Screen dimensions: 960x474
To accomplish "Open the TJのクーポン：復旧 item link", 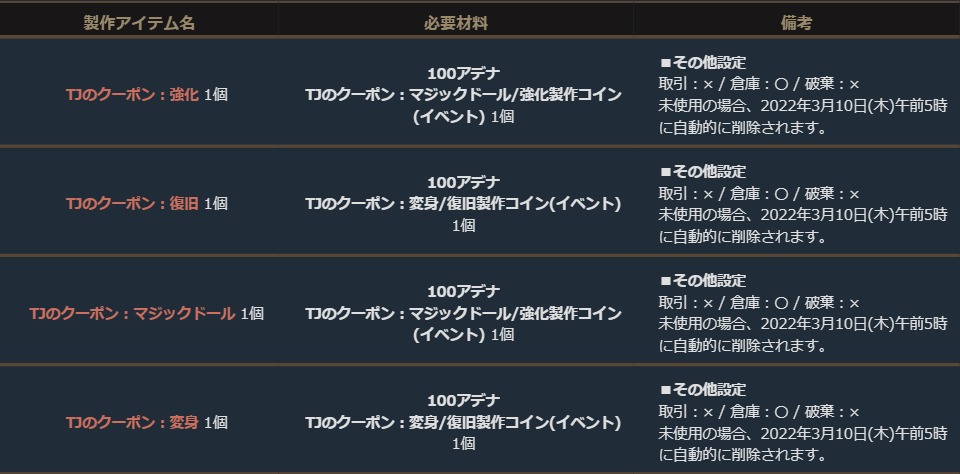I will click(x=132, y=203).
